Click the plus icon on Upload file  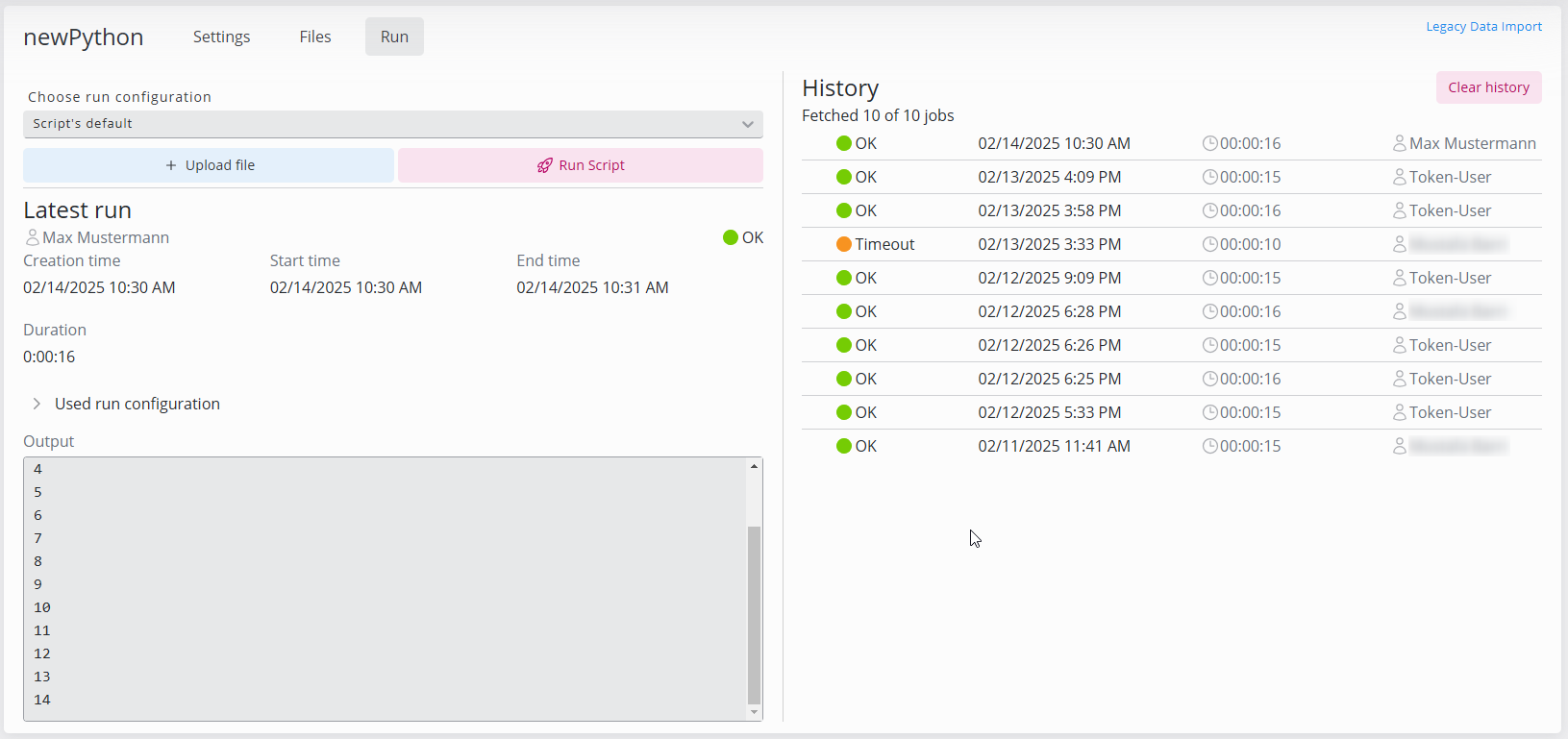coord(171,165)
